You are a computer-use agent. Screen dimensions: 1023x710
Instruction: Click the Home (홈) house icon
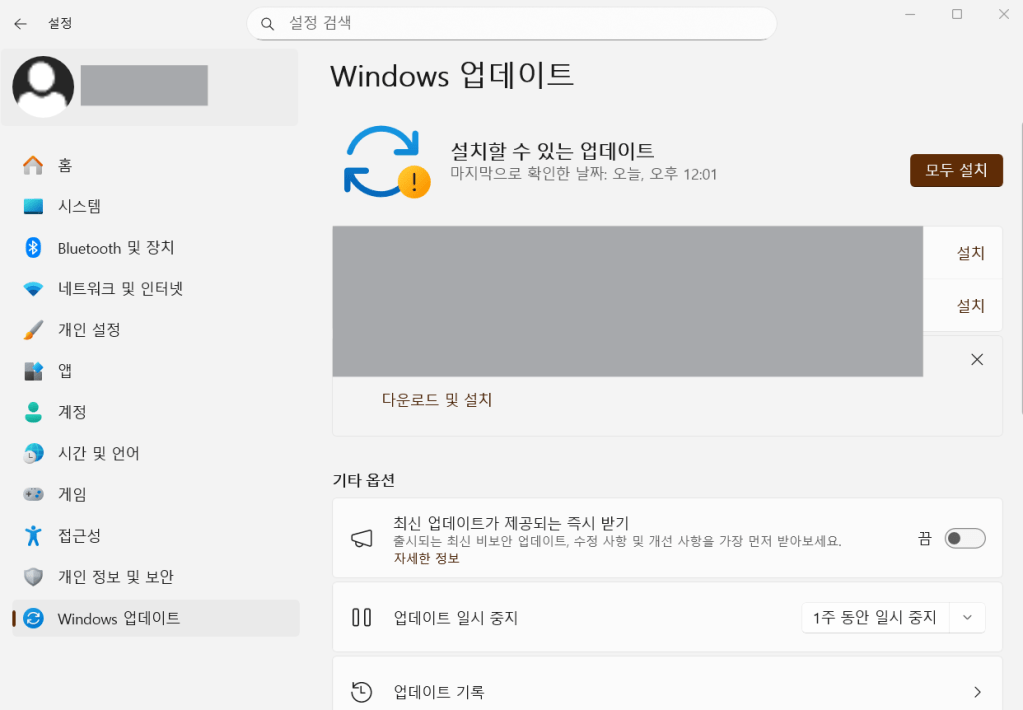coord(33,165)
